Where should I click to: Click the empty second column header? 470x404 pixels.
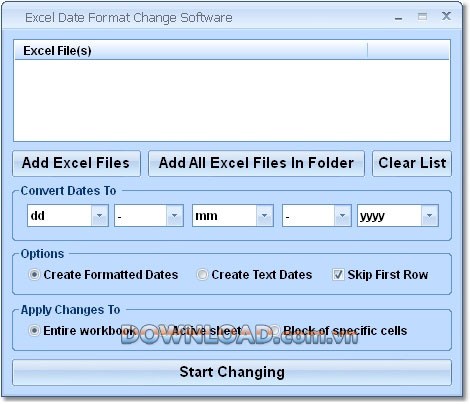[x=408, y=51]
